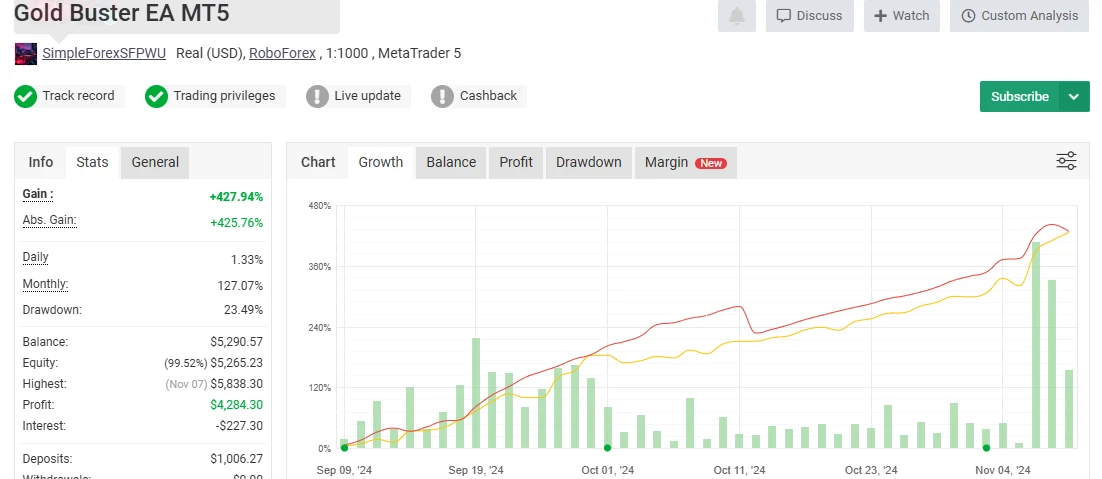Click the bell notification icon
The height and width of the screenshot is (479, 1102).
(736, 16)
